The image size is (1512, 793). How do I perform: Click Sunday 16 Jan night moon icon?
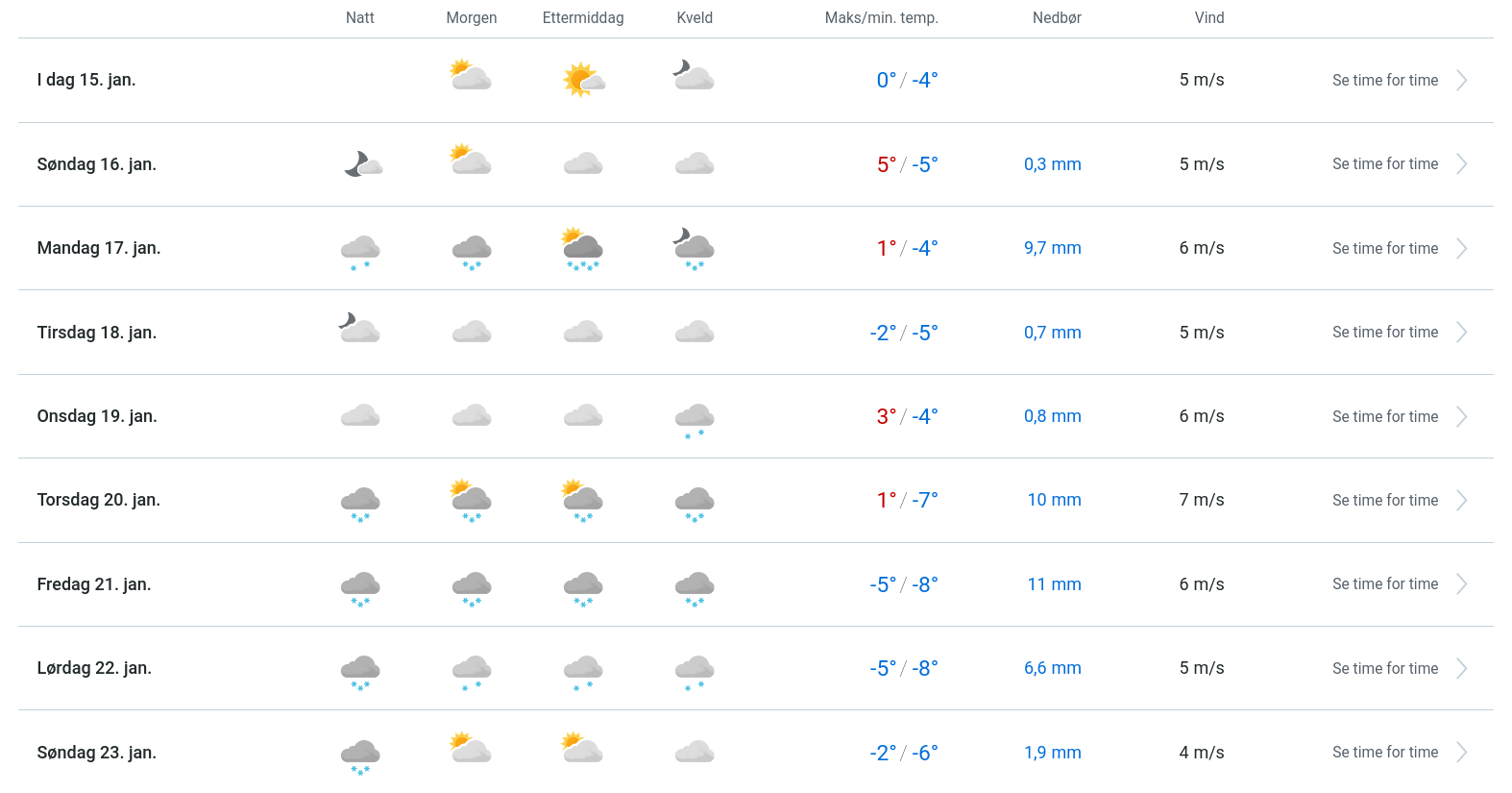pos(362,164)
